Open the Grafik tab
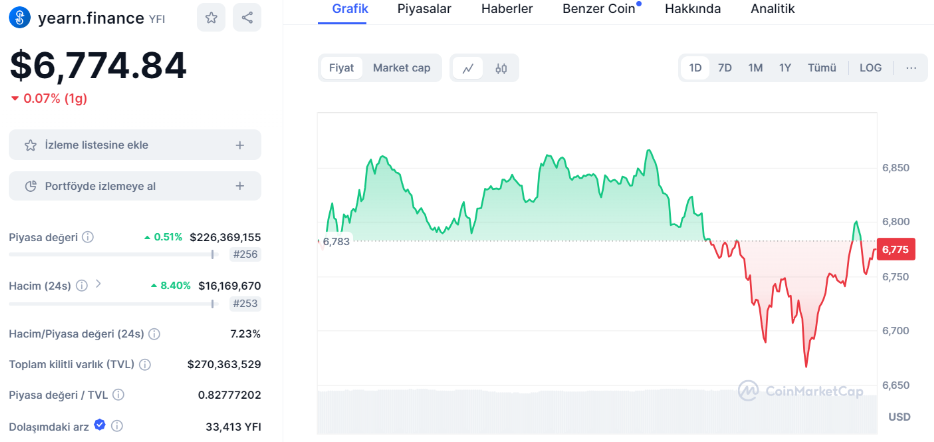This screenshot has height=442, width=934. 350,9
